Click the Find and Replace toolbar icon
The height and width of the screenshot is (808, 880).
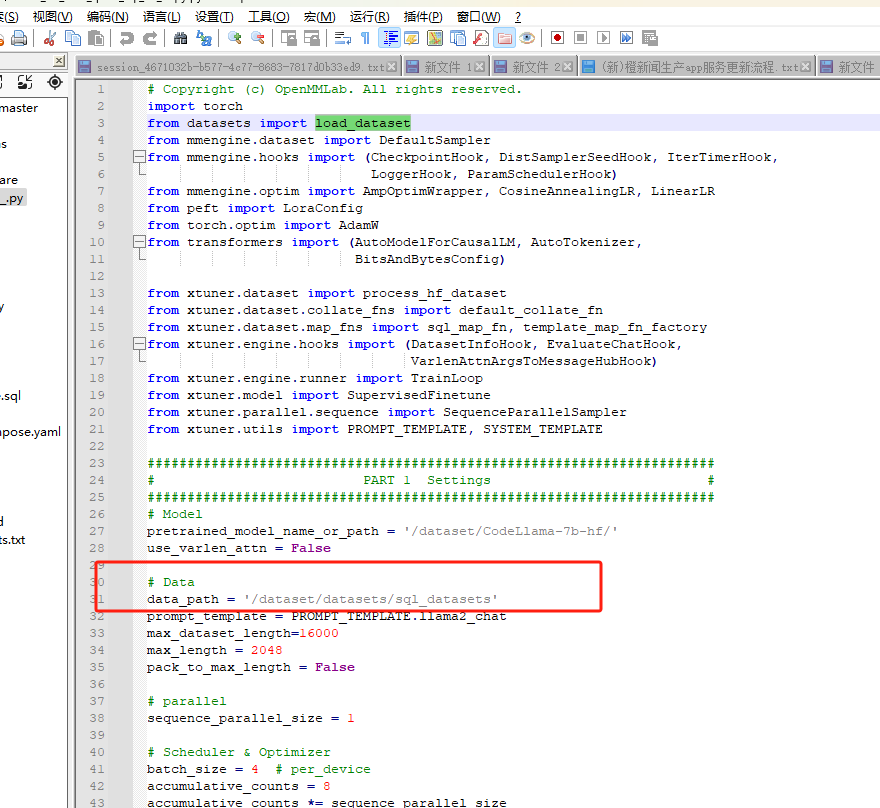point(204,38)
